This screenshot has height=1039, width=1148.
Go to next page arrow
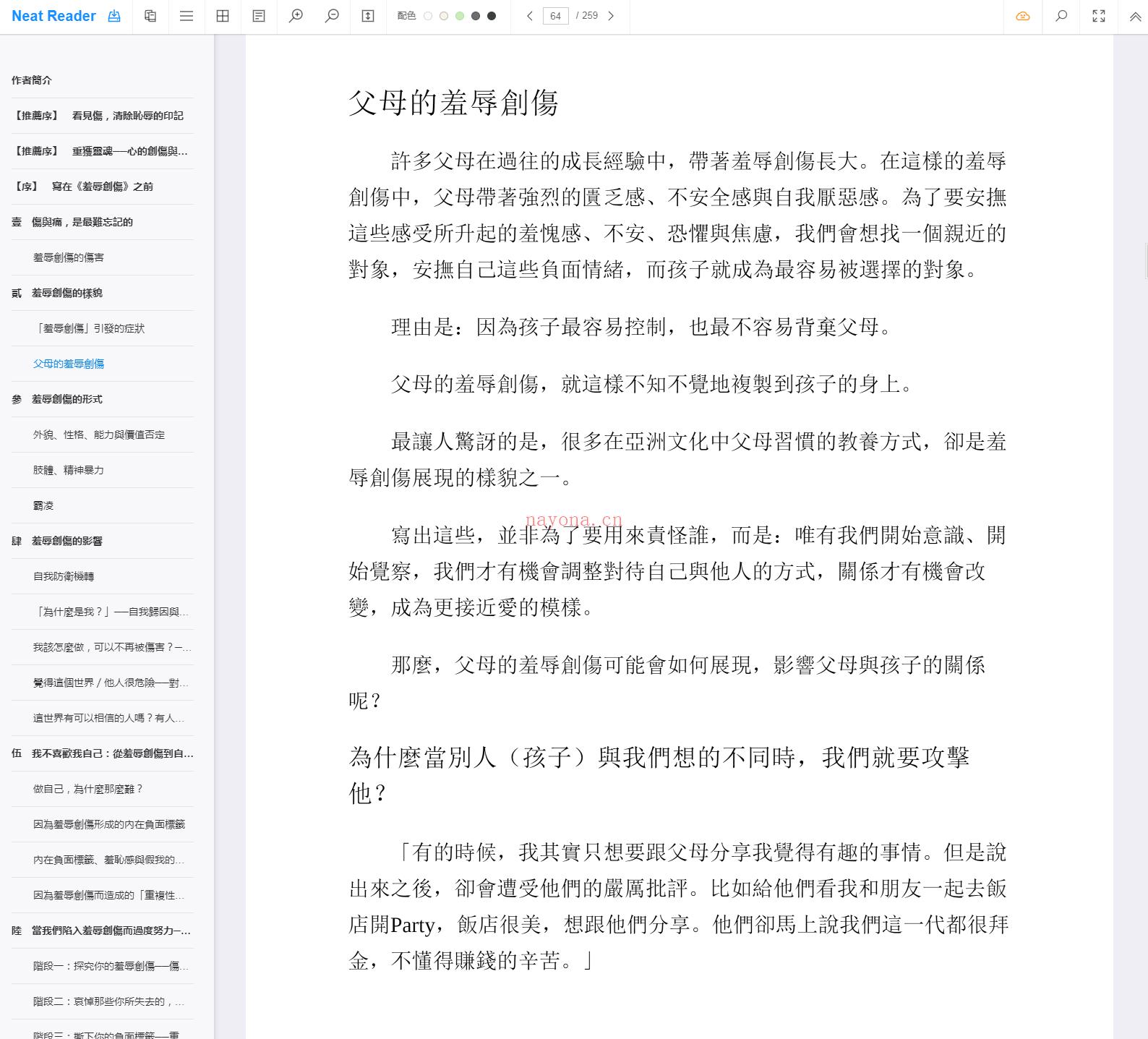[611, 16]
